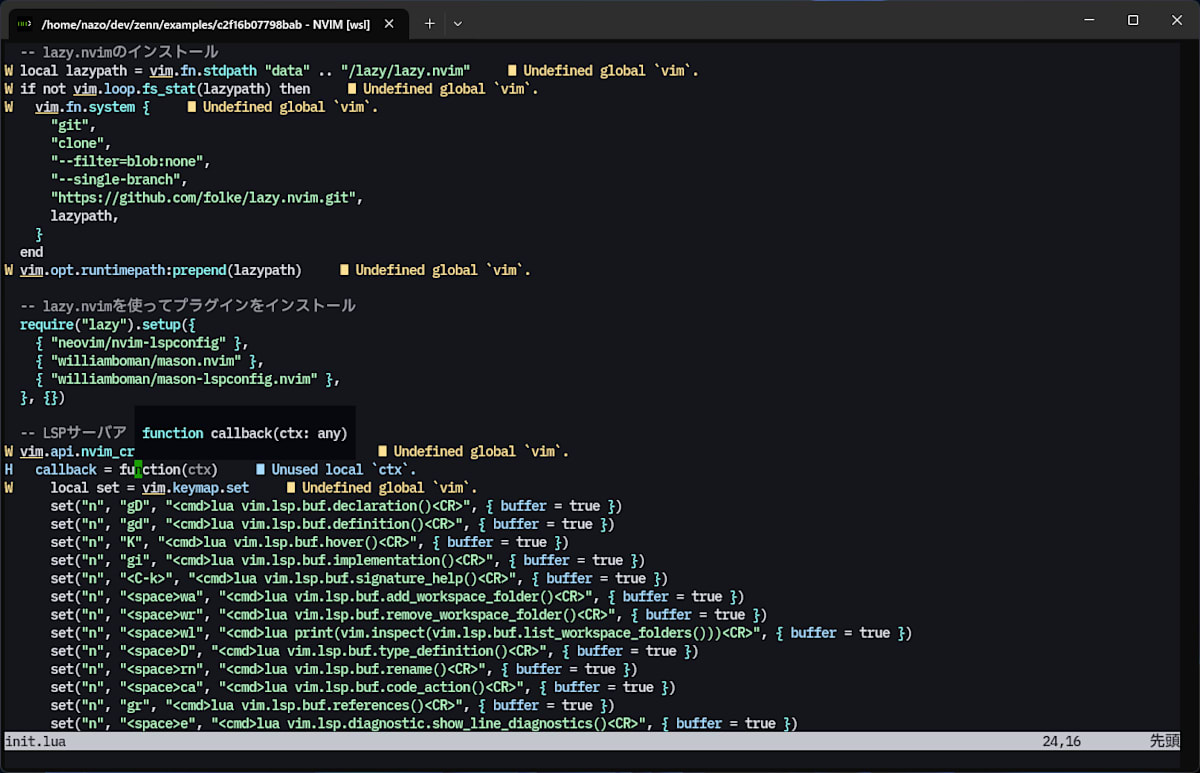Click the W sign beside vim.opt.runtimepath line
Image resolution: width=1200 pixels, height=773 pixels.
click(9, 270)
